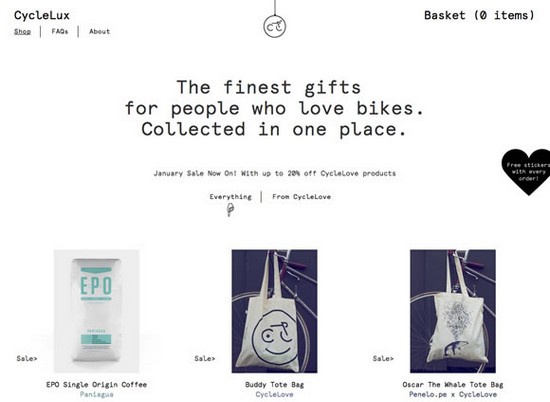
Task: Select the Everything filter
Action: pos(230,197)
